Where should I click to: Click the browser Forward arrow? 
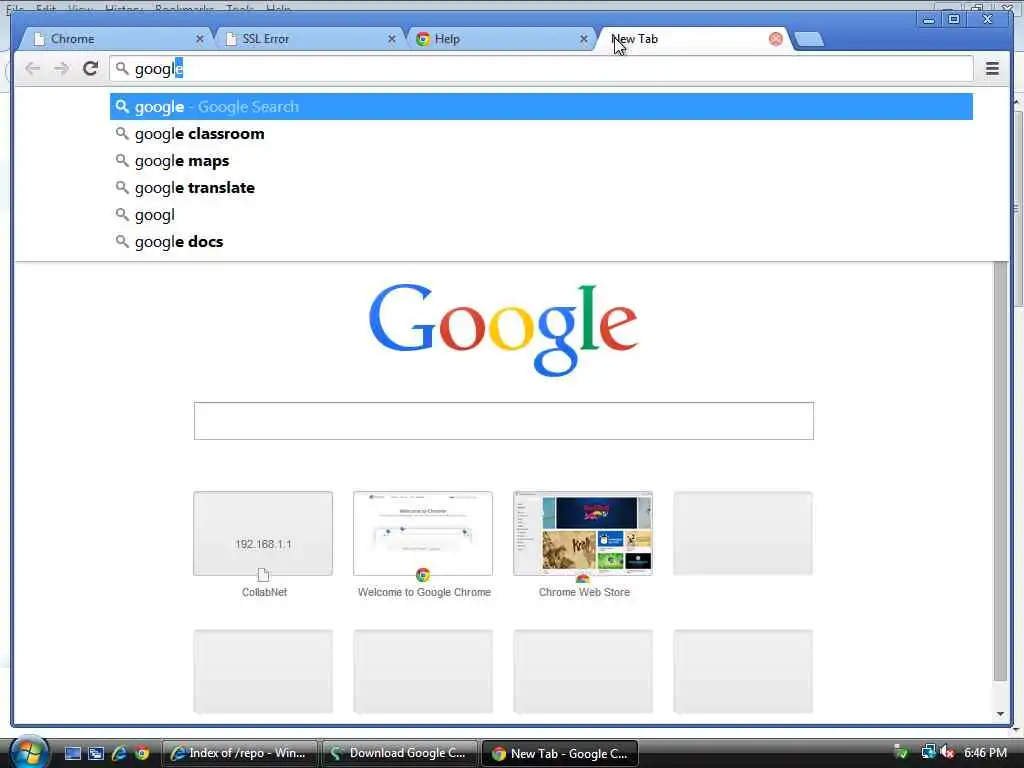tap(61, 69)
